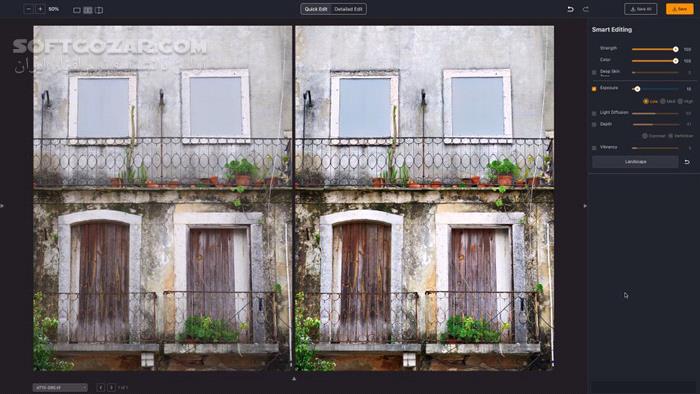The image size is (700, 394).
Task: Open the image file name dropdown
Action: (x=60, y=387)
